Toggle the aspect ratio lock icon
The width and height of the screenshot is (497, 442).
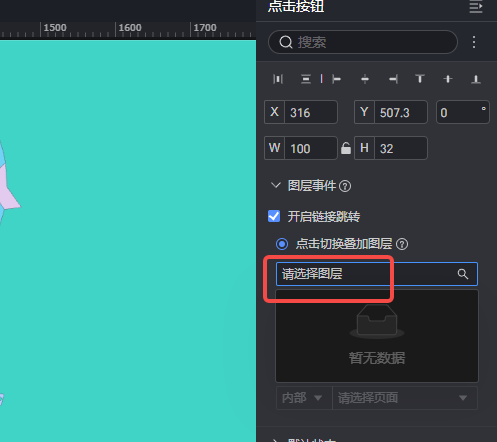346,148
